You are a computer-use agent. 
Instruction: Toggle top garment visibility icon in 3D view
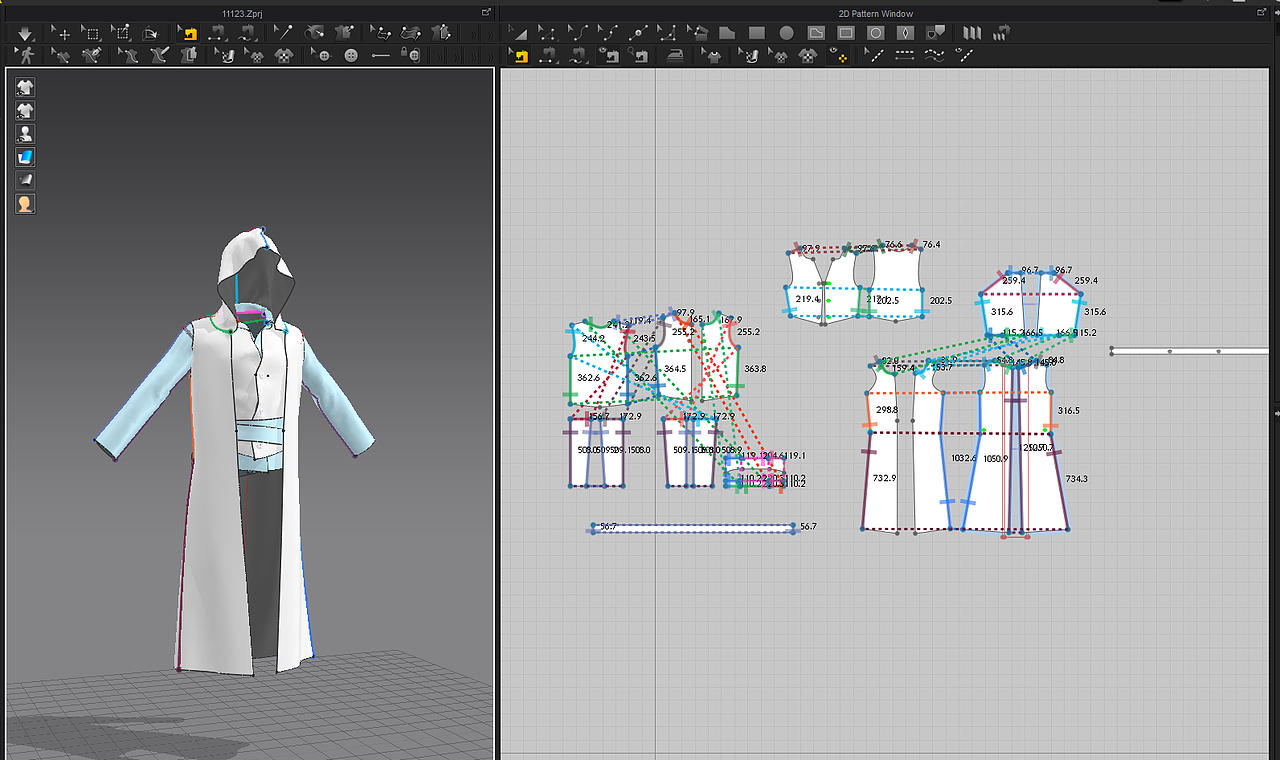(25, 87)
